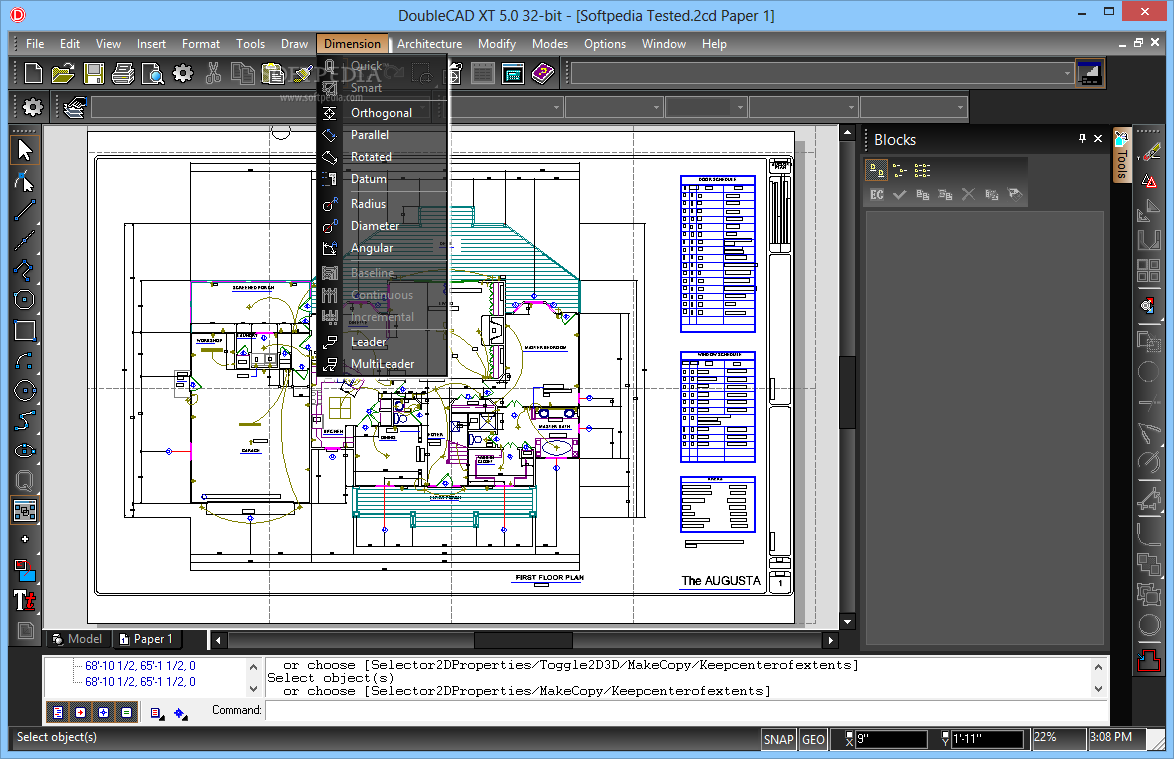1174x759 pixels.
Task: Toggle the fourth icon left of Command line
Action: 127,713
